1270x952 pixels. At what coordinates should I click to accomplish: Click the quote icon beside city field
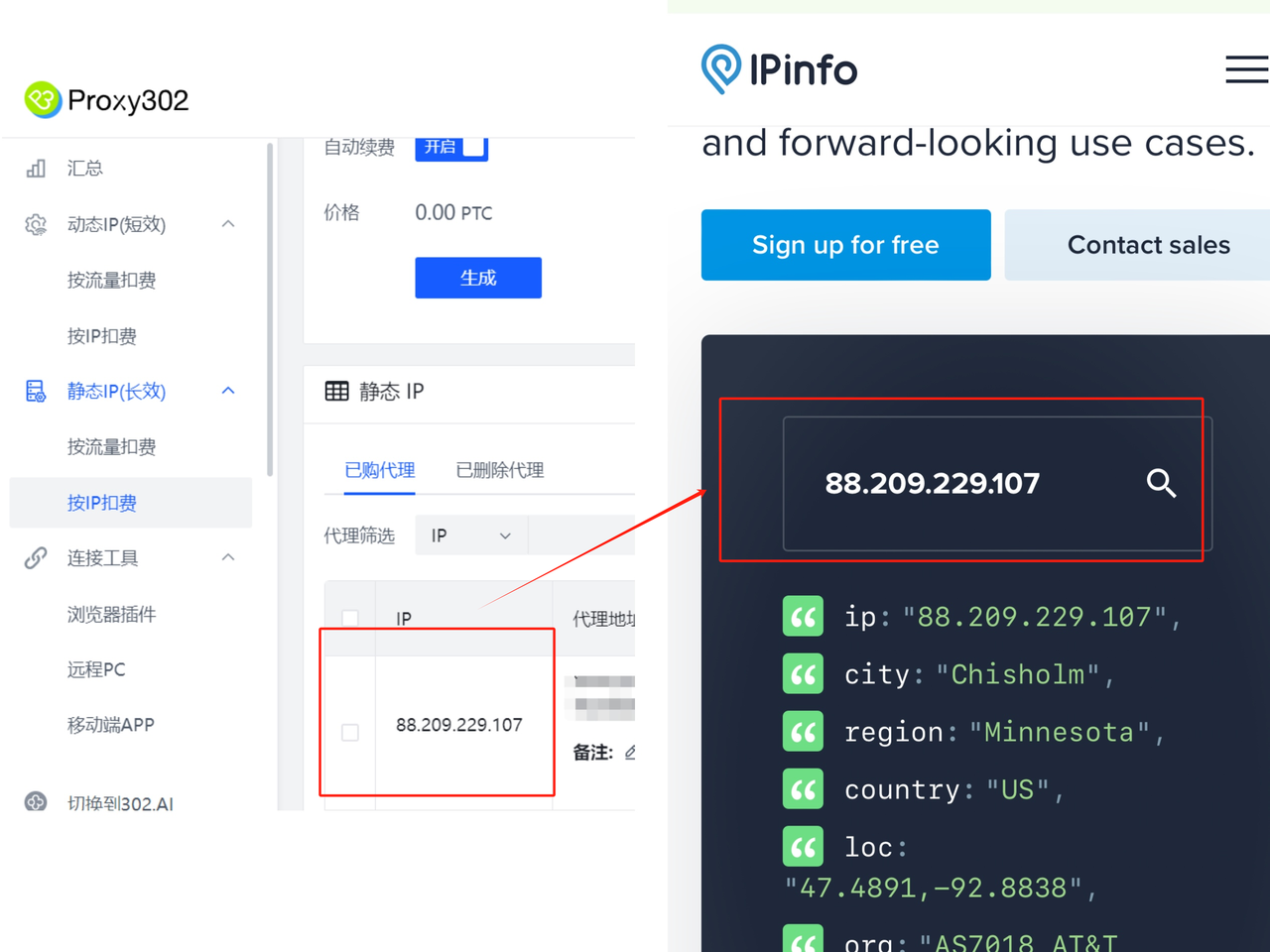tap(803, 673)
